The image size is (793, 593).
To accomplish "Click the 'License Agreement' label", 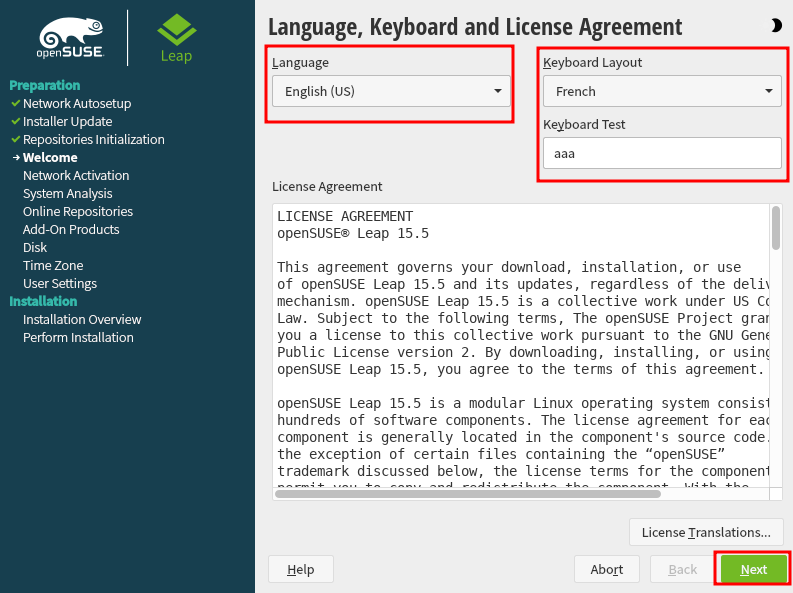I will pyautogui.click(x=327, y=187).
